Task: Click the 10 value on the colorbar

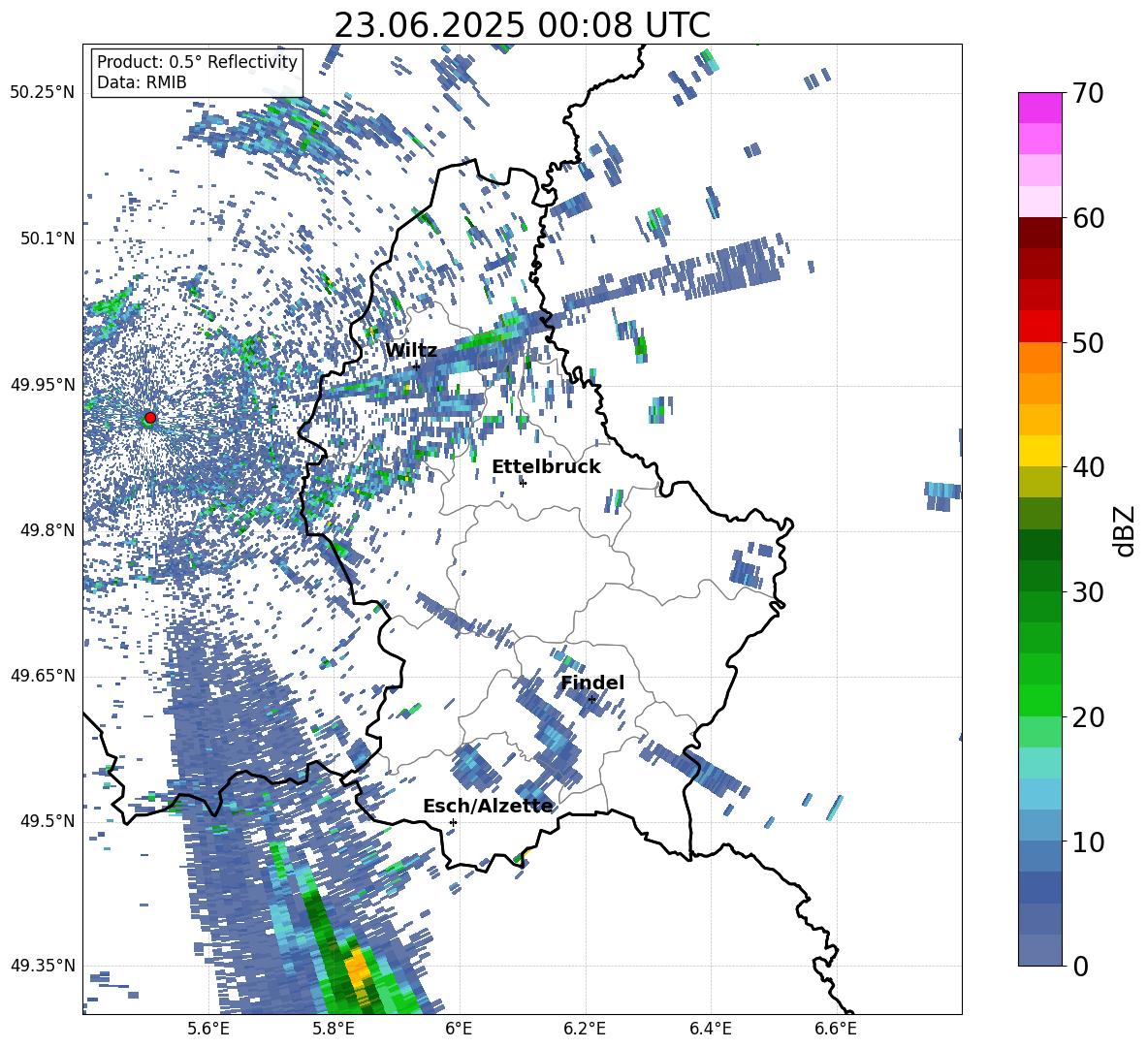Action: pyautogui.click(x=1088, y=842)
